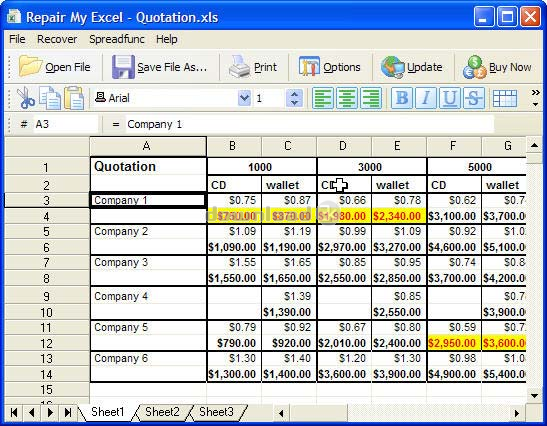This screenshot has width=547, height=426.
Task: Open the Arial font dropdown
Action: [x=244, y=98]
